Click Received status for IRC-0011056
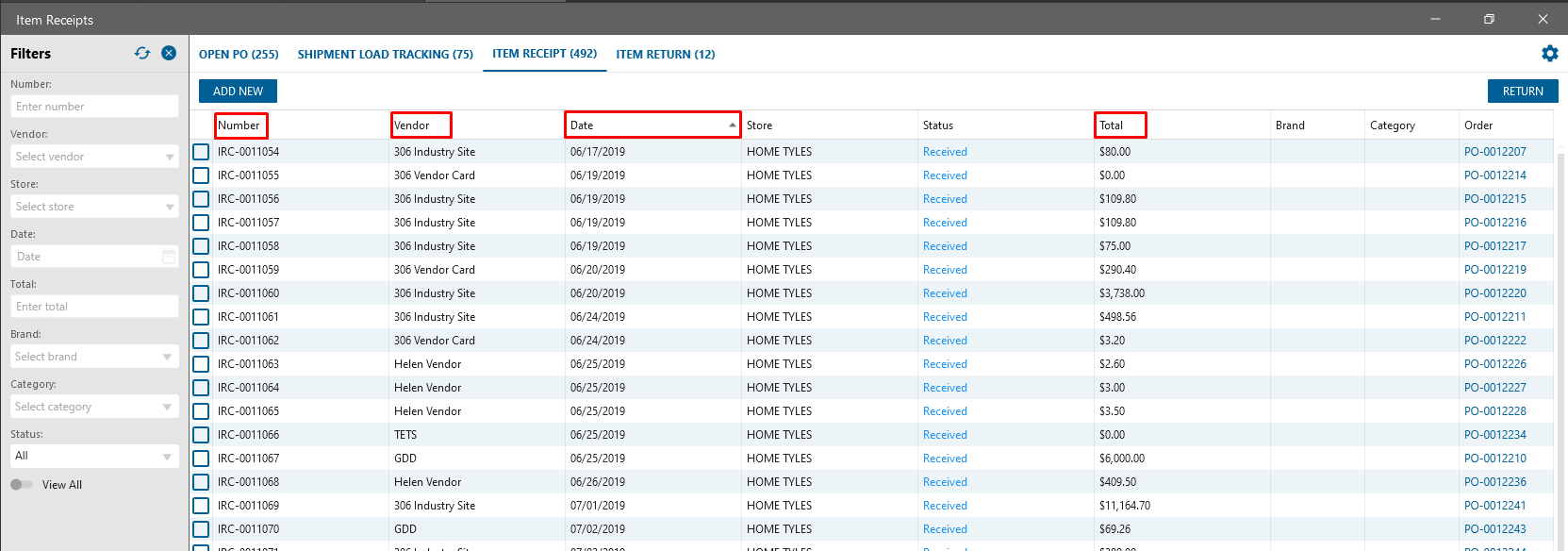The height and width of the screenshot is (551, 1568). (945, 199)
